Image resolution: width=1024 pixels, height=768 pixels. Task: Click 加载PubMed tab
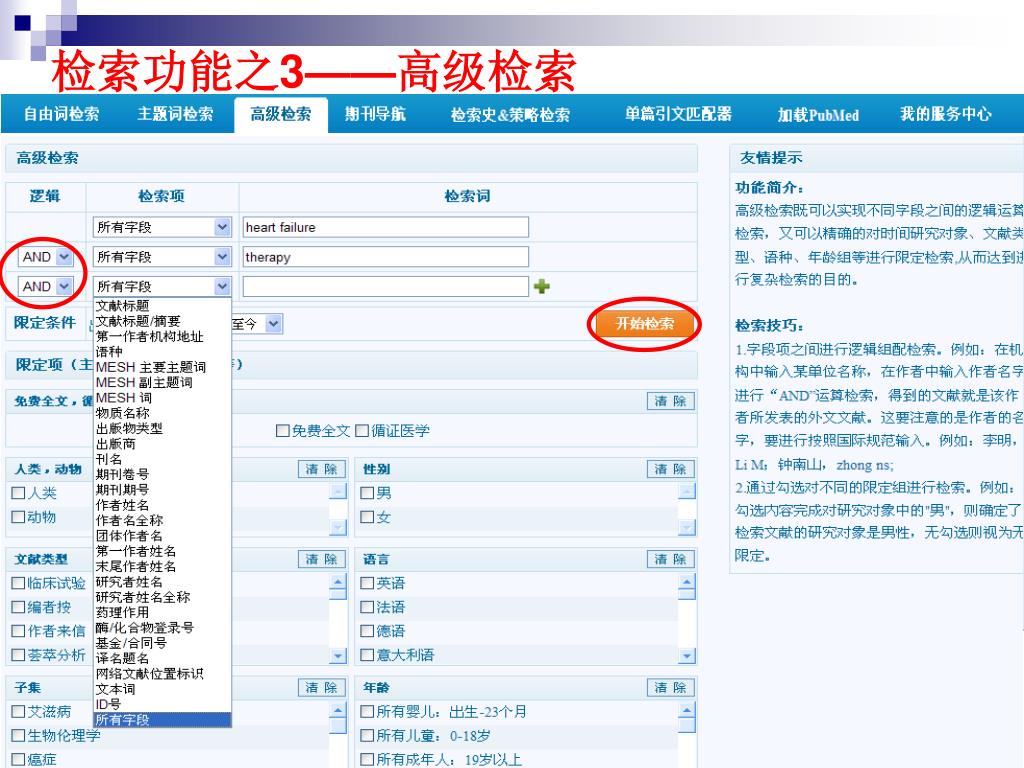pos(818,115)
